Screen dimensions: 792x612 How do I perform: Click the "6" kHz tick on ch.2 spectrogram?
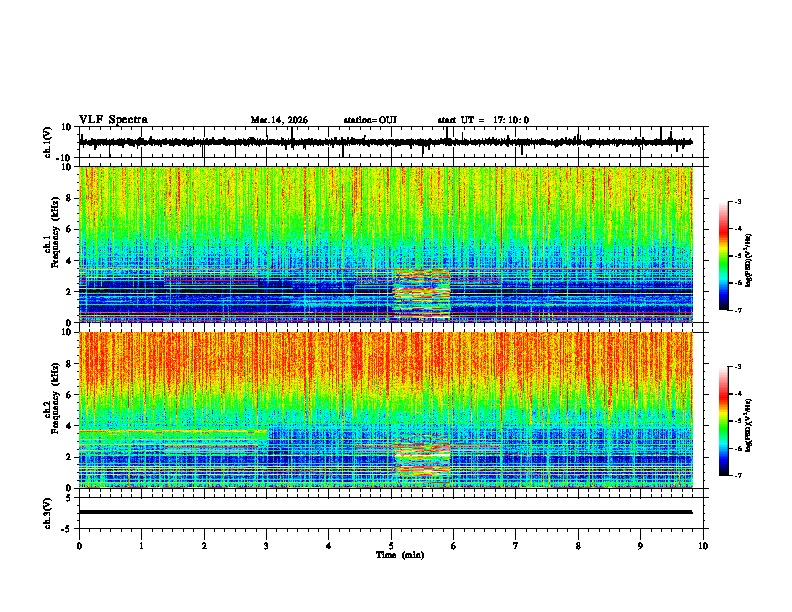(x=69, y=395)
